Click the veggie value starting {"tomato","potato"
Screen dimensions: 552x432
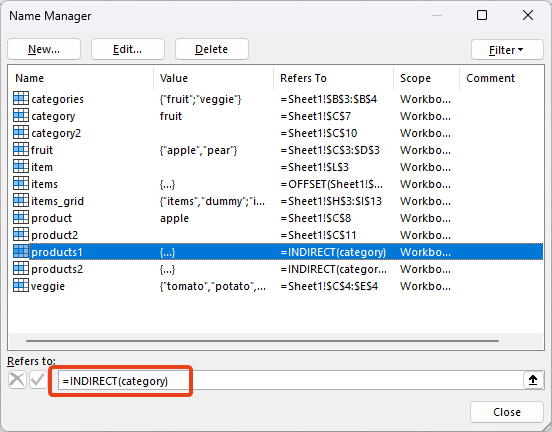click(213, 286)
